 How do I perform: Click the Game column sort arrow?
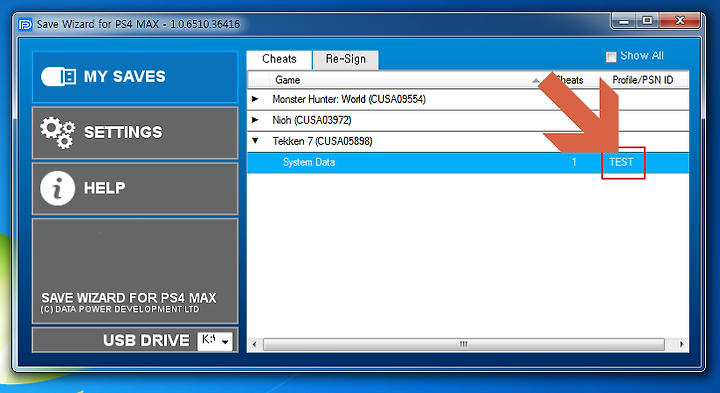point(535,81)
